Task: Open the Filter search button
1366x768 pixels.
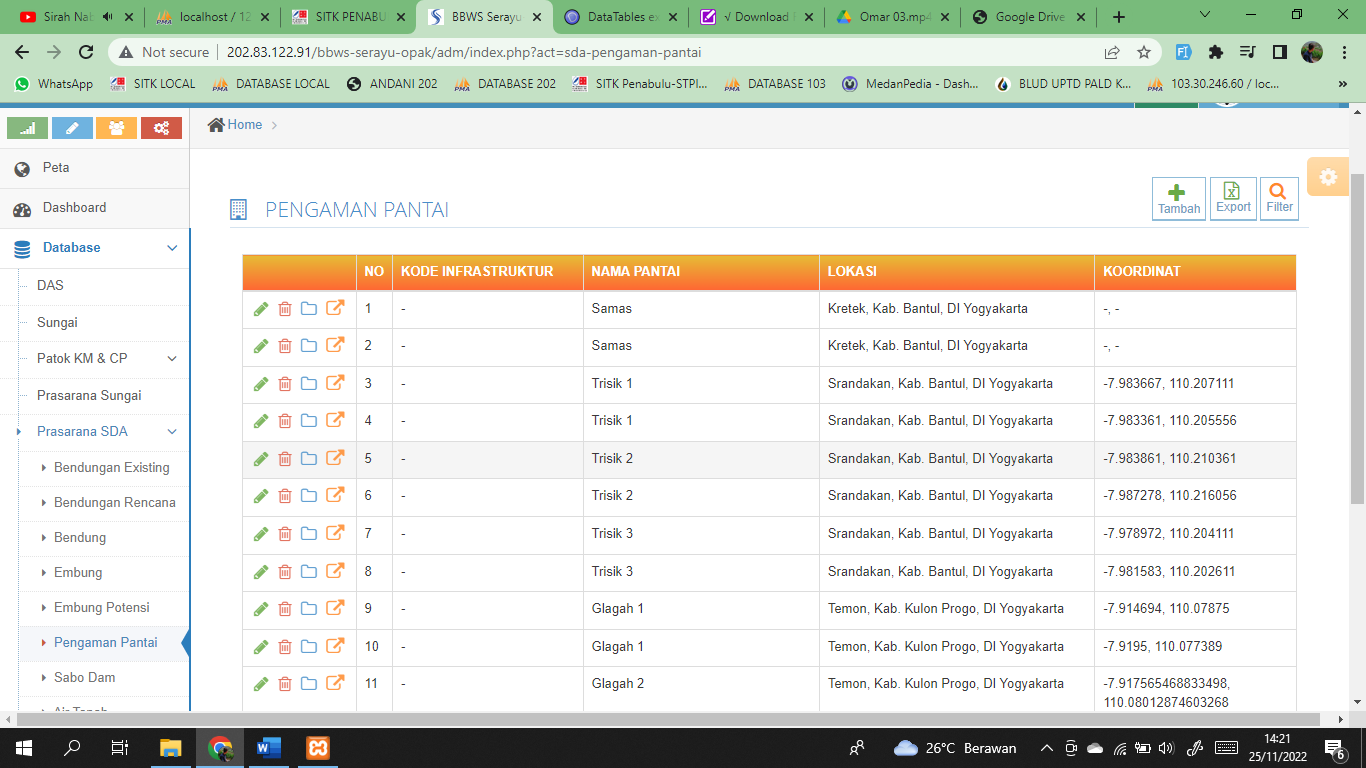Action: (x=1279, y=199)
